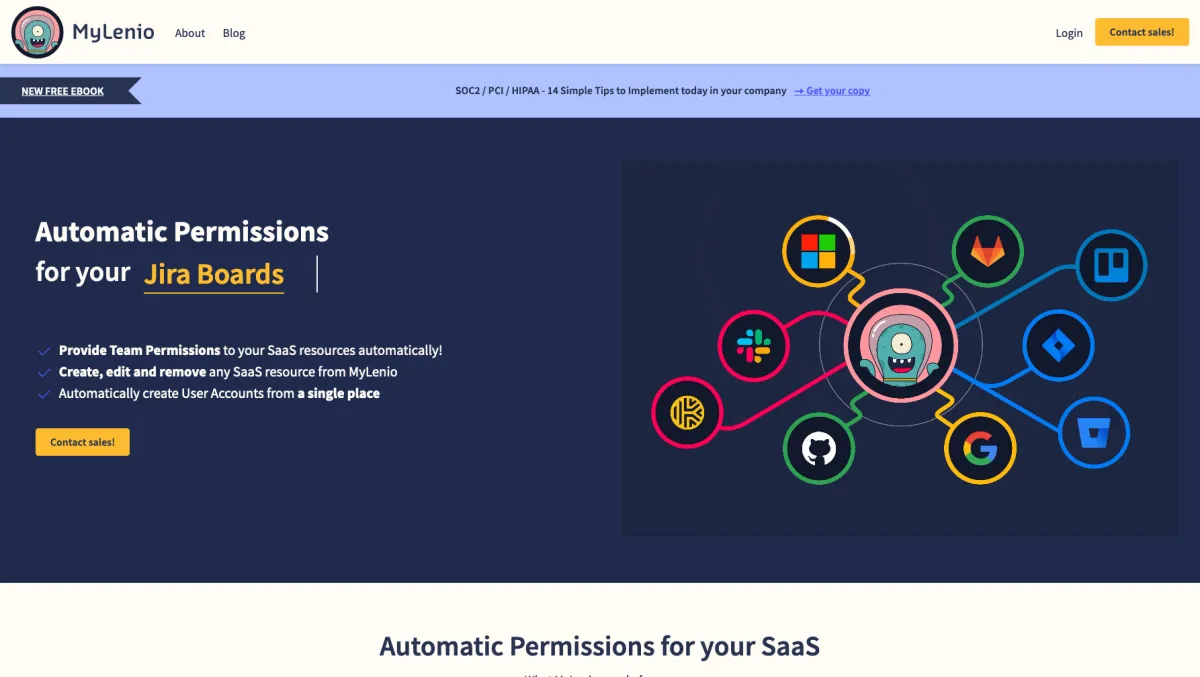This screenshot has width=1200, height=677.
Task: Click the Keeper yellow logo icon
Action: click(x=687, y=412)
